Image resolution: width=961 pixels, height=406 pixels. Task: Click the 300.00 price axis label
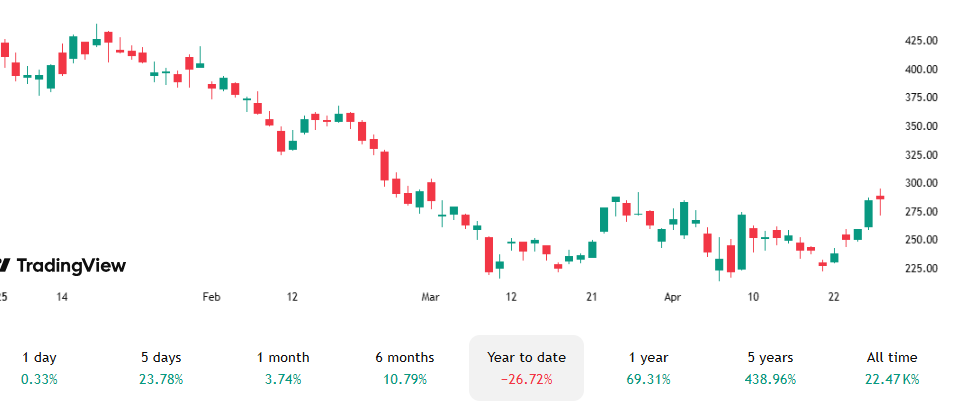(920, 184)
